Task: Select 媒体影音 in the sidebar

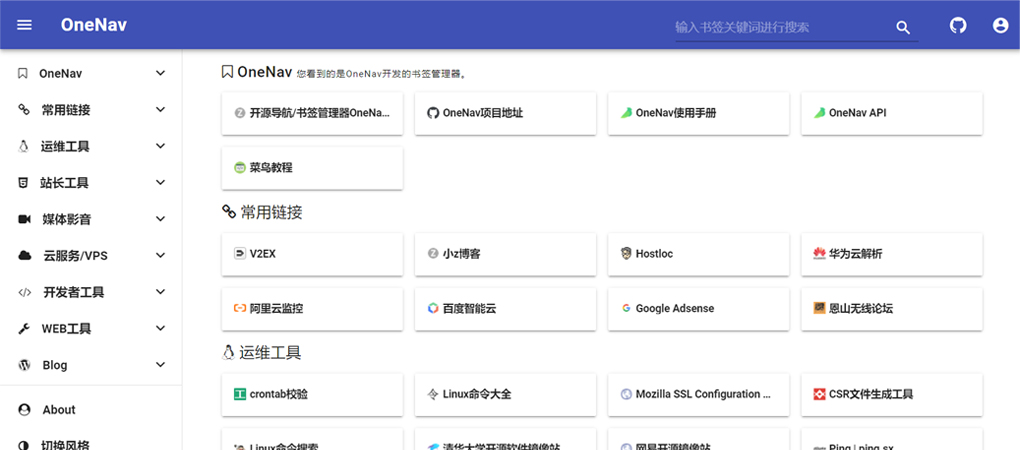Action: (x=91, y=219)
